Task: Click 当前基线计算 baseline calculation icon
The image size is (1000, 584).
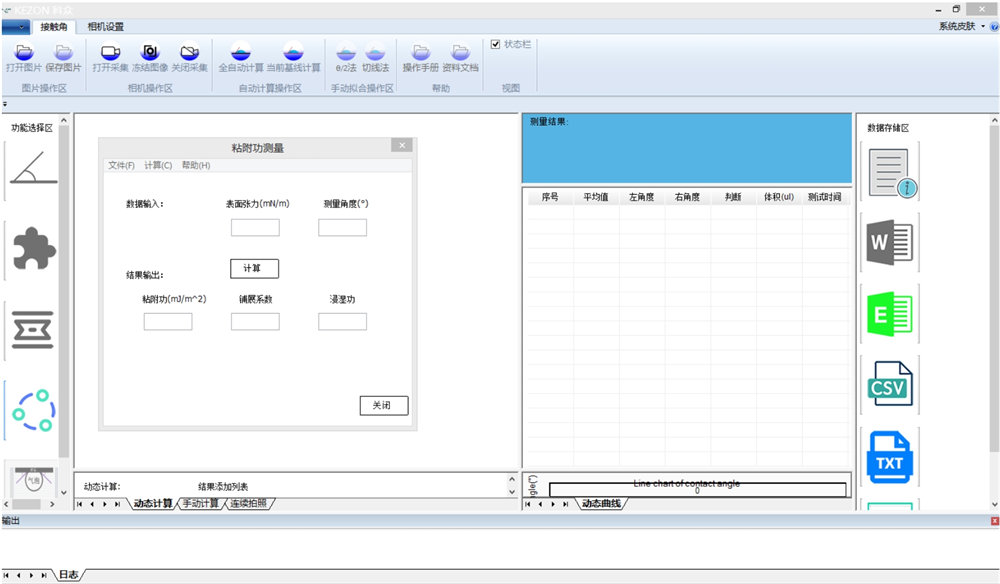Action: point(293,58)
